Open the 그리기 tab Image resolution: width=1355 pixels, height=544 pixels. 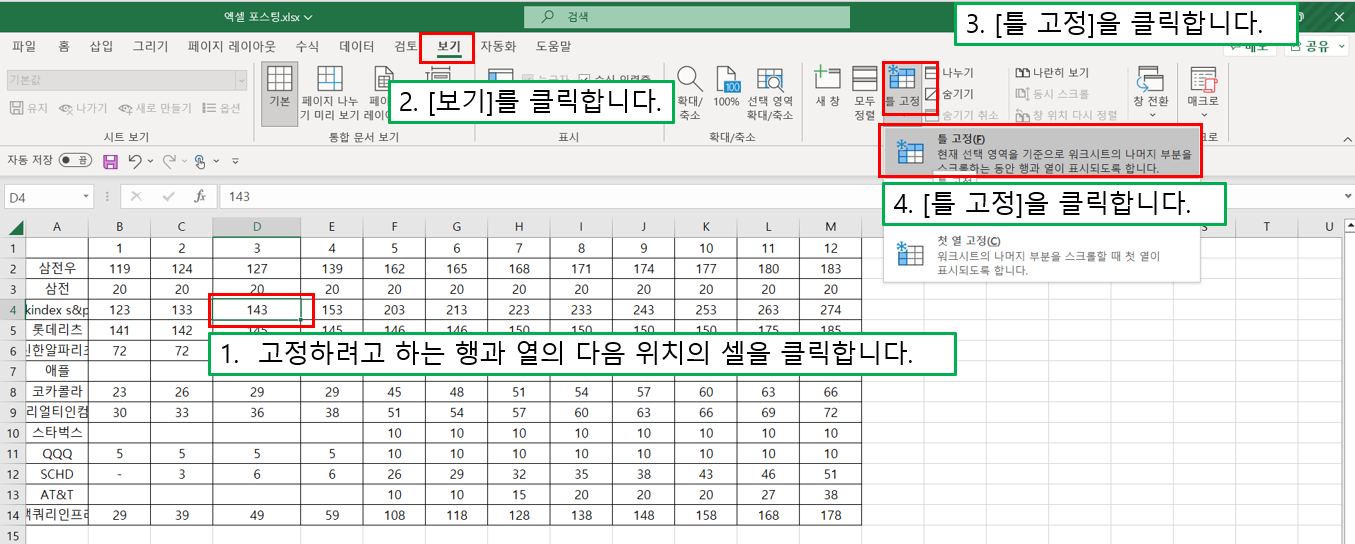(x=151, y=46)
